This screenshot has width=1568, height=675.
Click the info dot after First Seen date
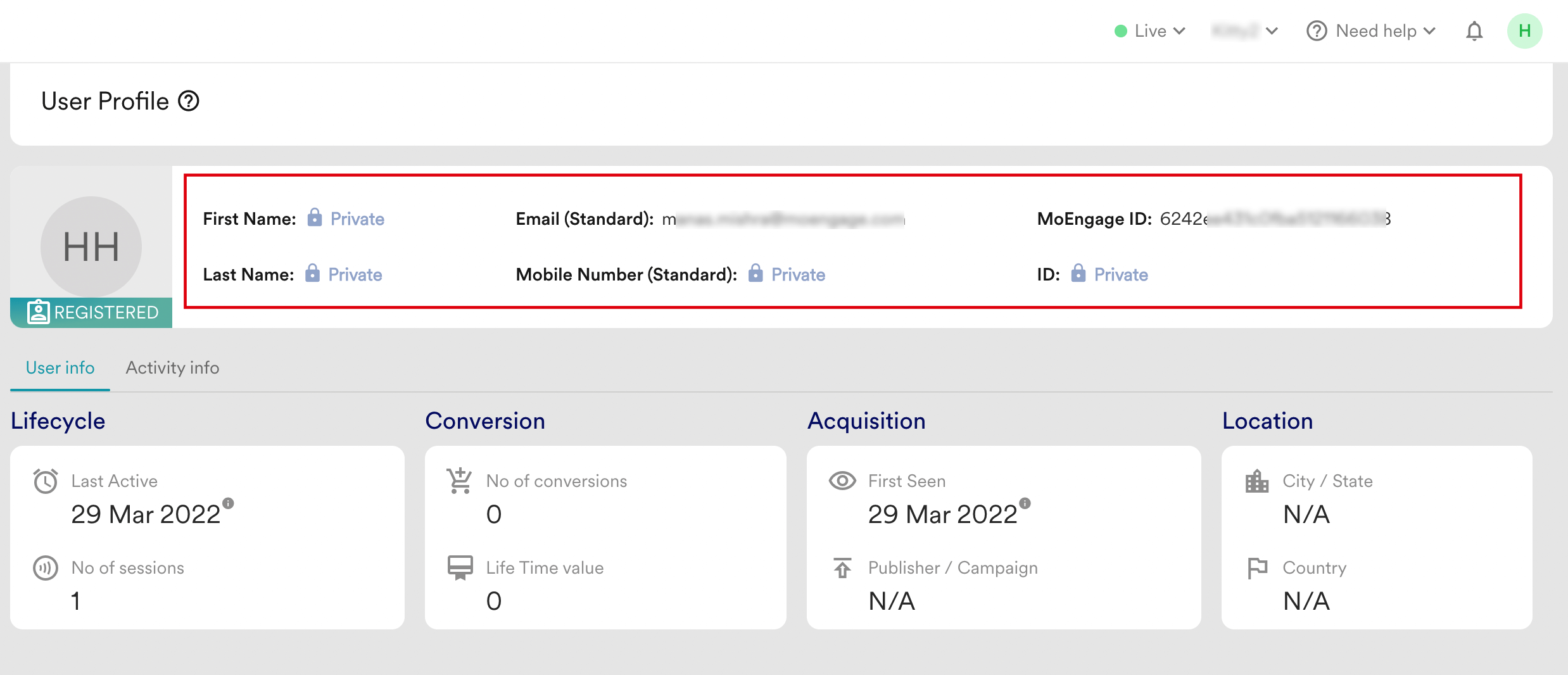(1025, 503)
